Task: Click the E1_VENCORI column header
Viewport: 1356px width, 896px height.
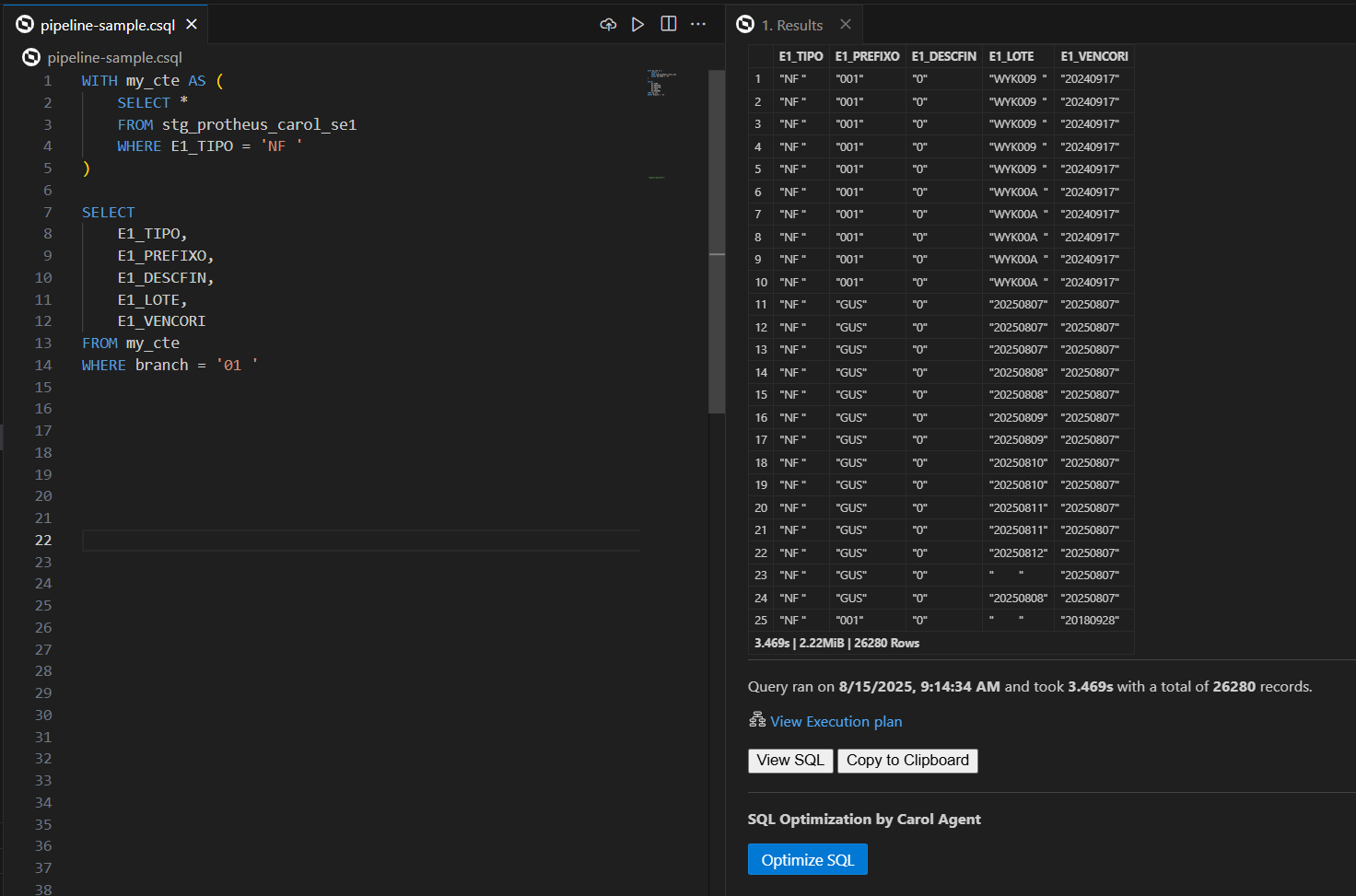Action: (x=1094, y=56)
